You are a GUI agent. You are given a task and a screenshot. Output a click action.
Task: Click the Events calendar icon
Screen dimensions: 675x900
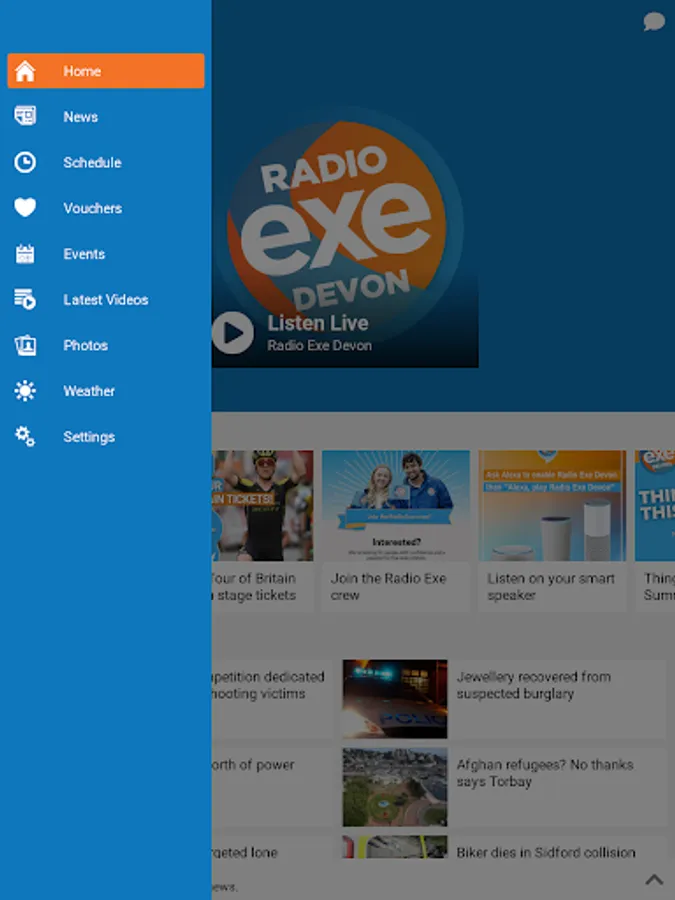pos(25,253)
